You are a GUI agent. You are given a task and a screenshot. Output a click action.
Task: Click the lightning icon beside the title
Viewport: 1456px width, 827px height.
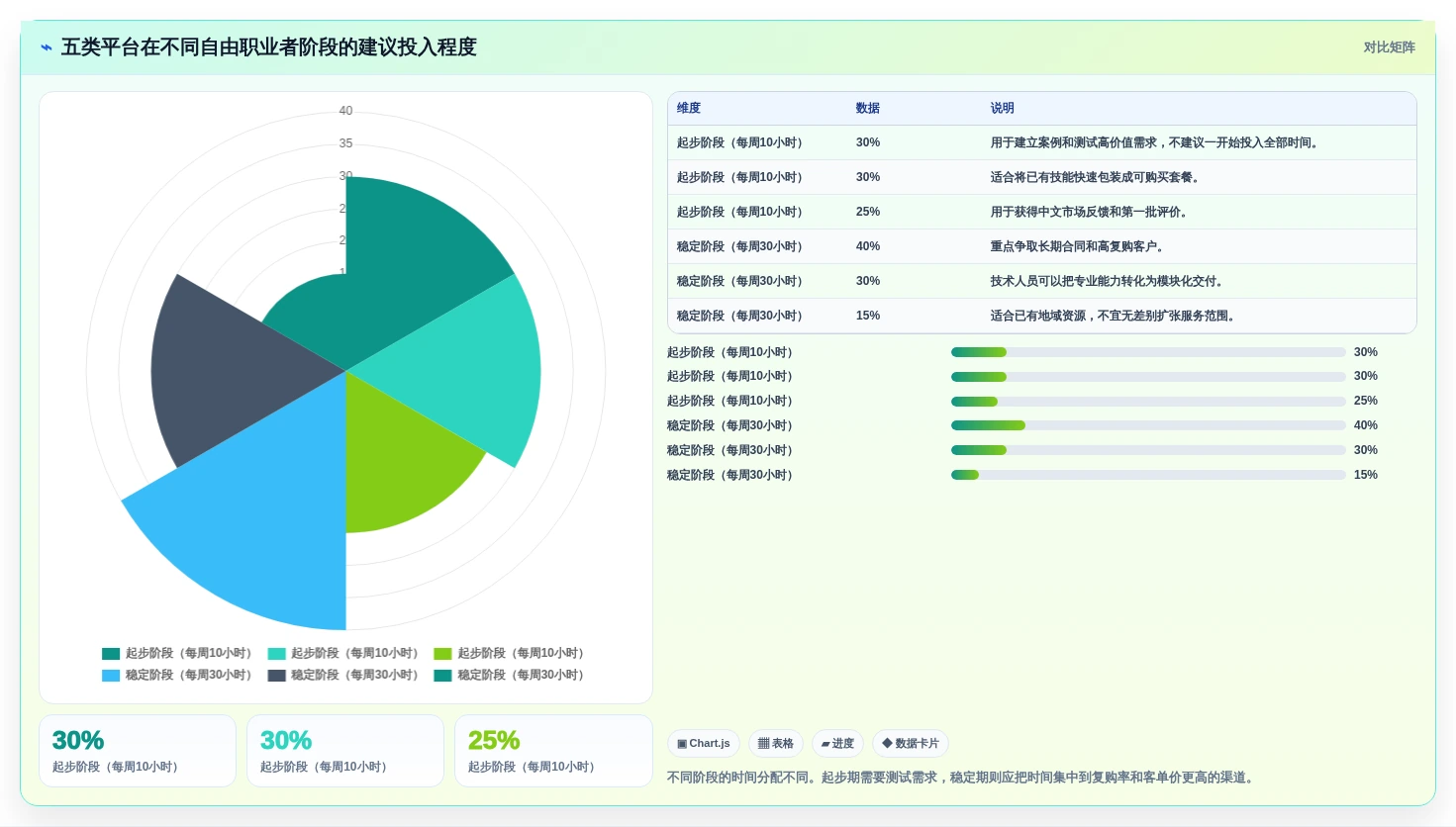click(47, 47)
